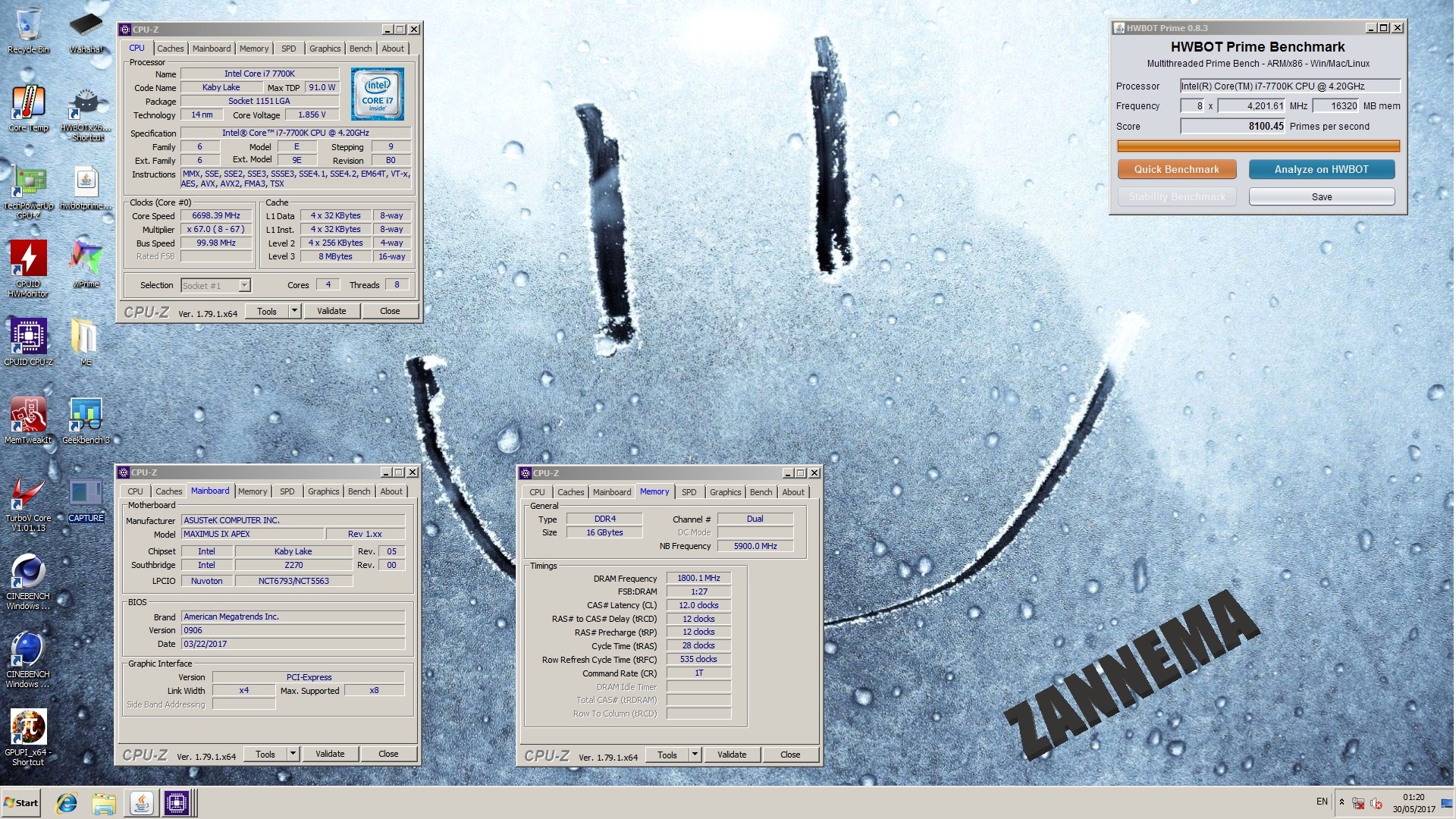Screen dimensions: 1456x819
Task: Open the ME folder icon
Action: coord(86,341)
